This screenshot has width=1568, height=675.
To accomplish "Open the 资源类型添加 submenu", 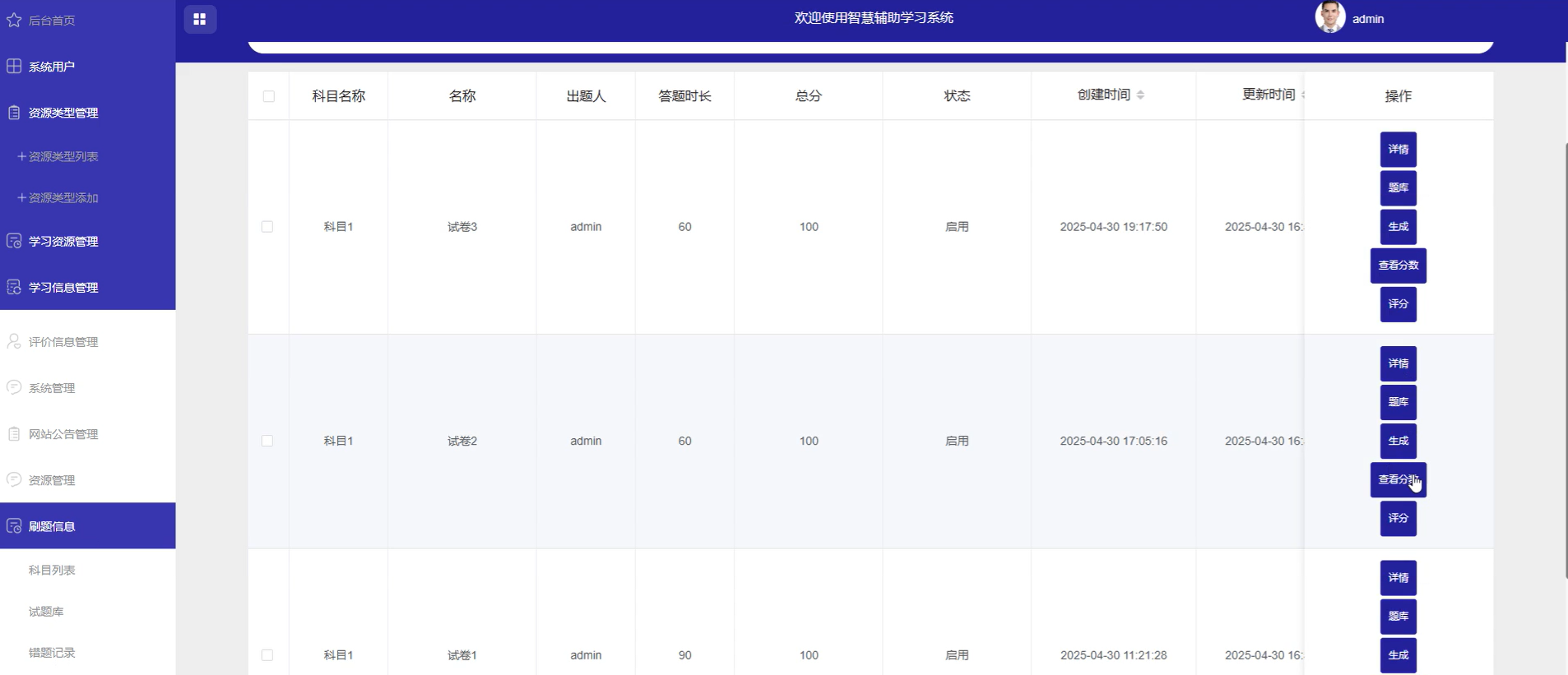I will (x=87, y=197).
